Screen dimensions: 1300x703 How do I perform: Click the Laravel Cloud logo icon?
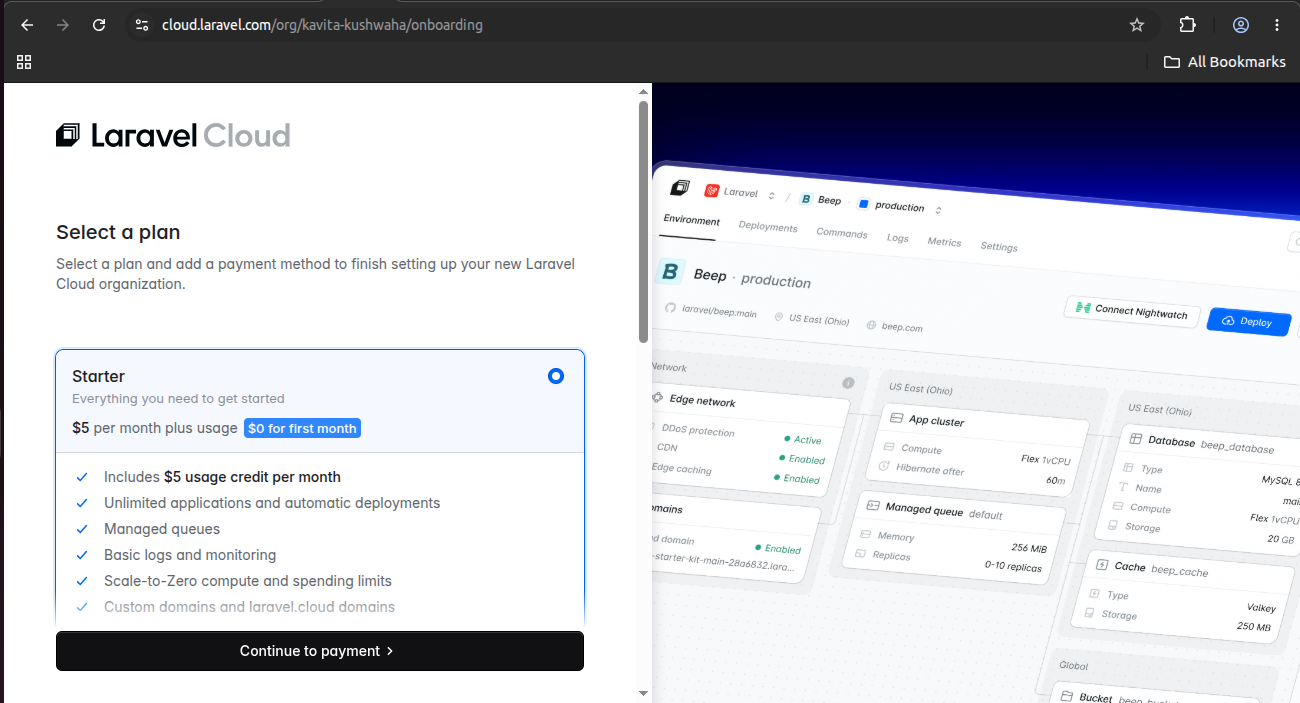[x=68, y=135]
